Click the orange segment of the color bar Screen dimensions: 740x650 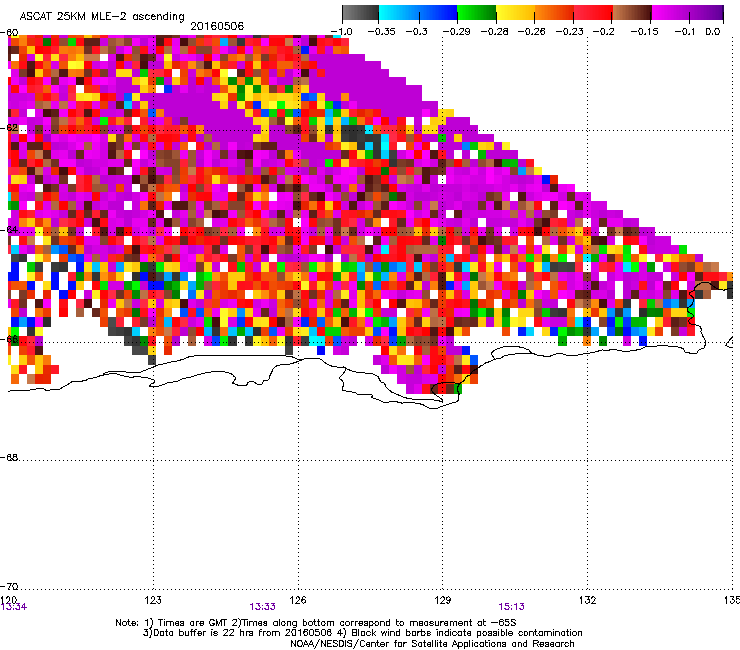coord(554,13)
